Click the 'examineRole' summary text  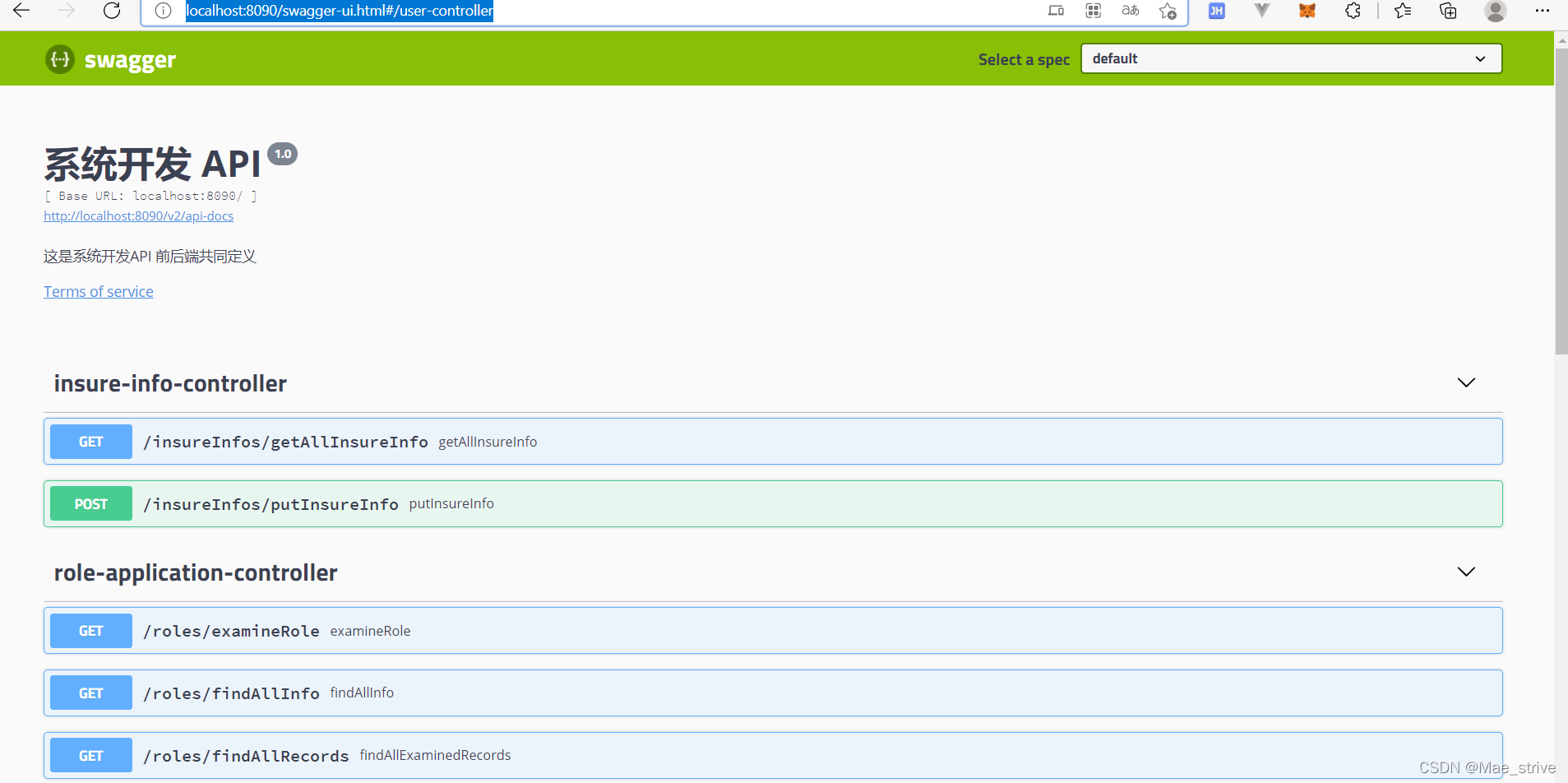370,631
